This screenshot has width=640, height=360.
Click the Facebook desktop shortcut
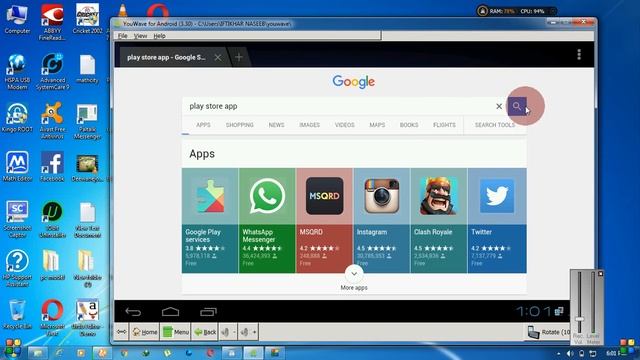52,167
